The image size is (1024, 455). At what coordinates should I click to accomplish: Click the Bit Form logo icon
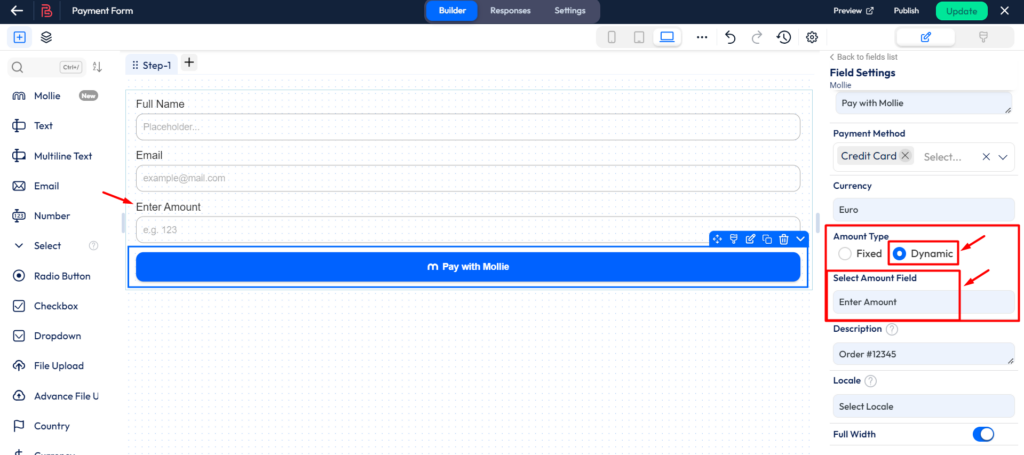pyautogui.click(x=46, y=10)
